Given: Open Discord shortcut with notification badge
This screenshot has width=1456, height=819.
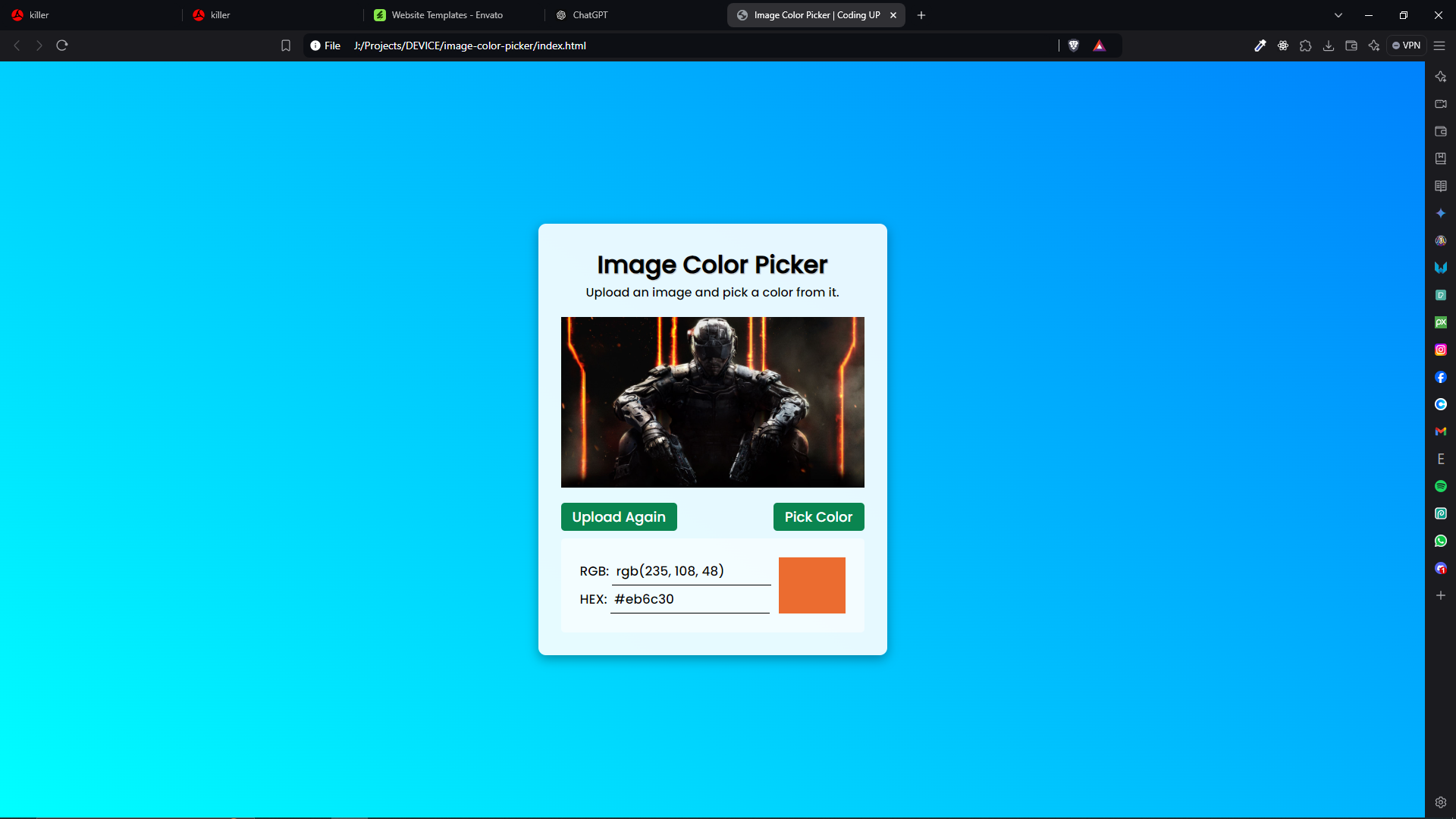Looking at the screenshot, I should point(1441,568).
